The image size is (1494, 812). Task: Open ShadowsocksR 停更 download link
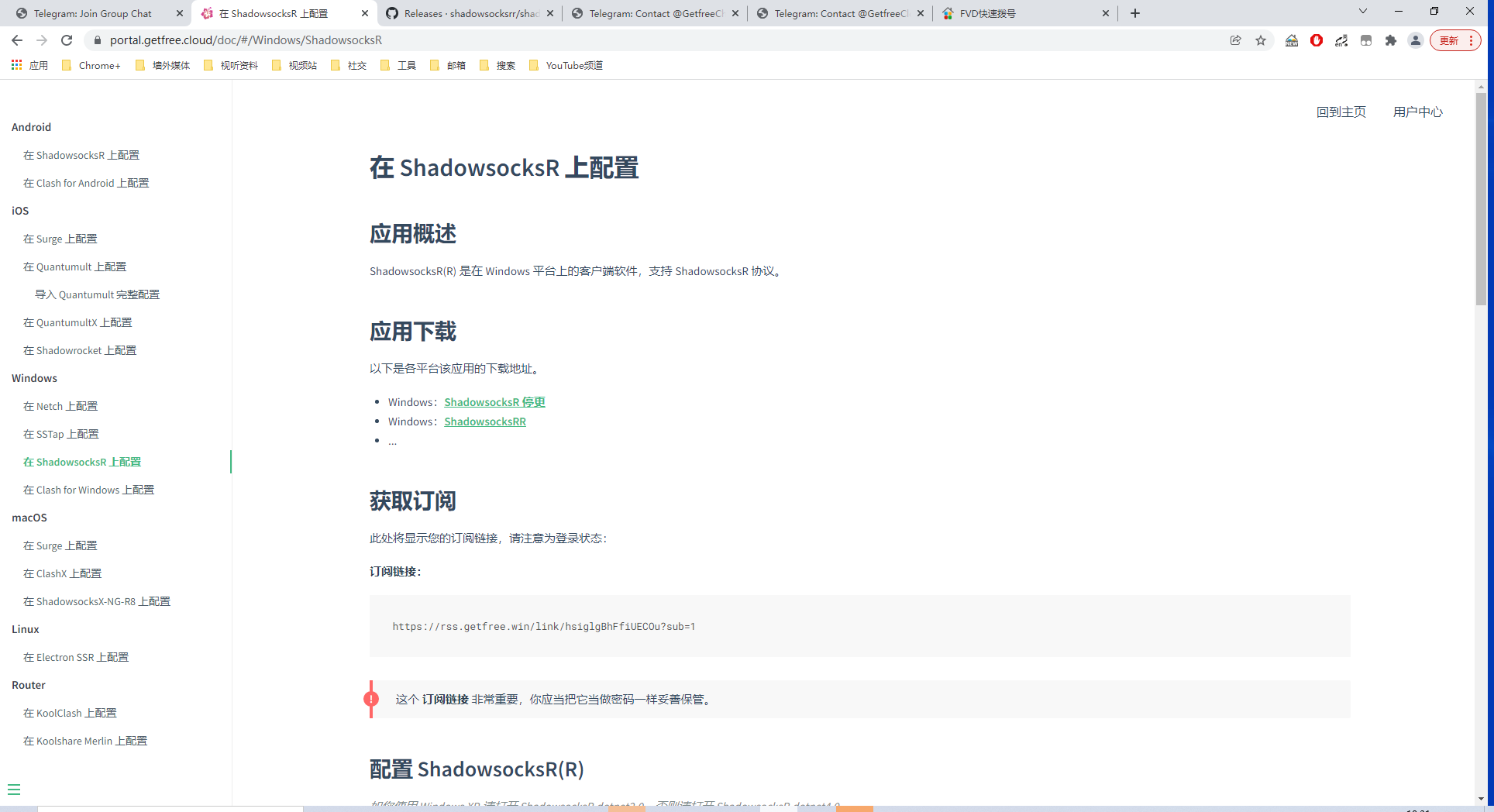click(494, 402)
